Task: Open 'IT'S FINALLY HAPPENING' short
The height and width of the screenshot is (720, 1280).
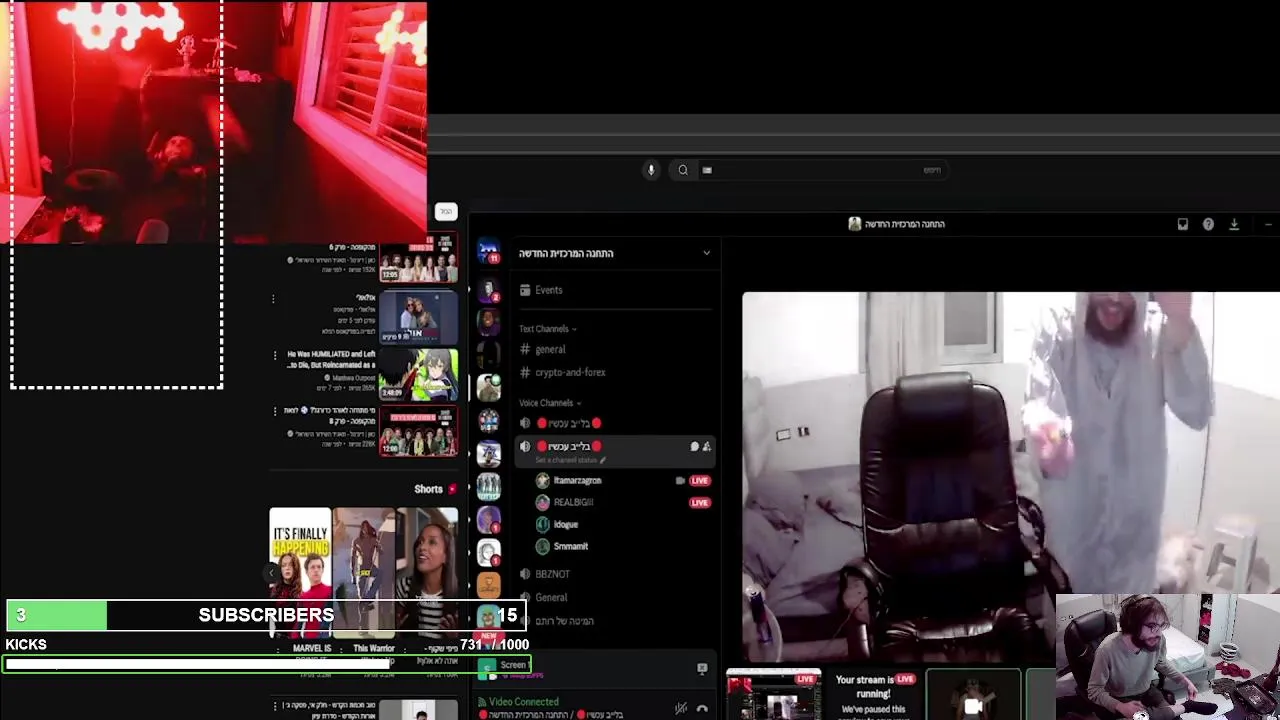Action: pyautogui.click(x=300, y=572)
